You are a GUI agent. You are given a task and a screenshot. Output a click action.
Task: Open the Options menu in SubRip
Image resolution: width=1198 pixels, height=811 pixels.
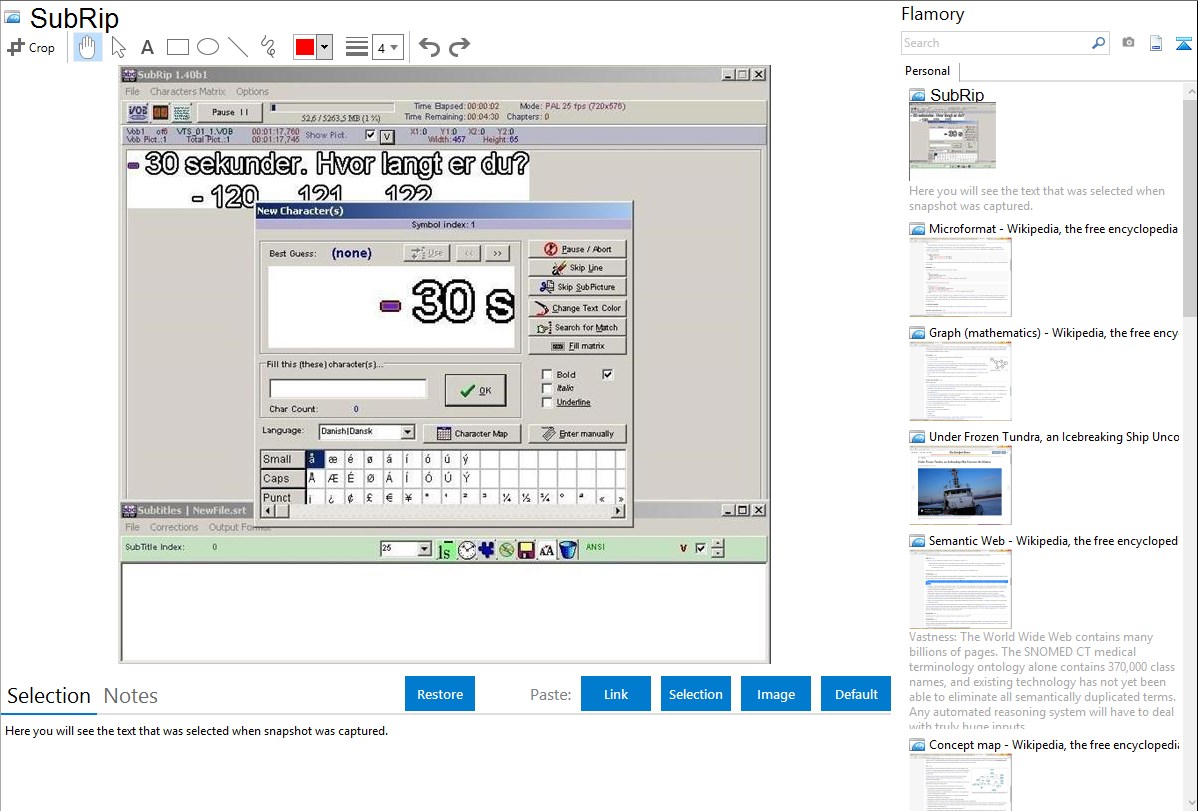coord(252,92)
